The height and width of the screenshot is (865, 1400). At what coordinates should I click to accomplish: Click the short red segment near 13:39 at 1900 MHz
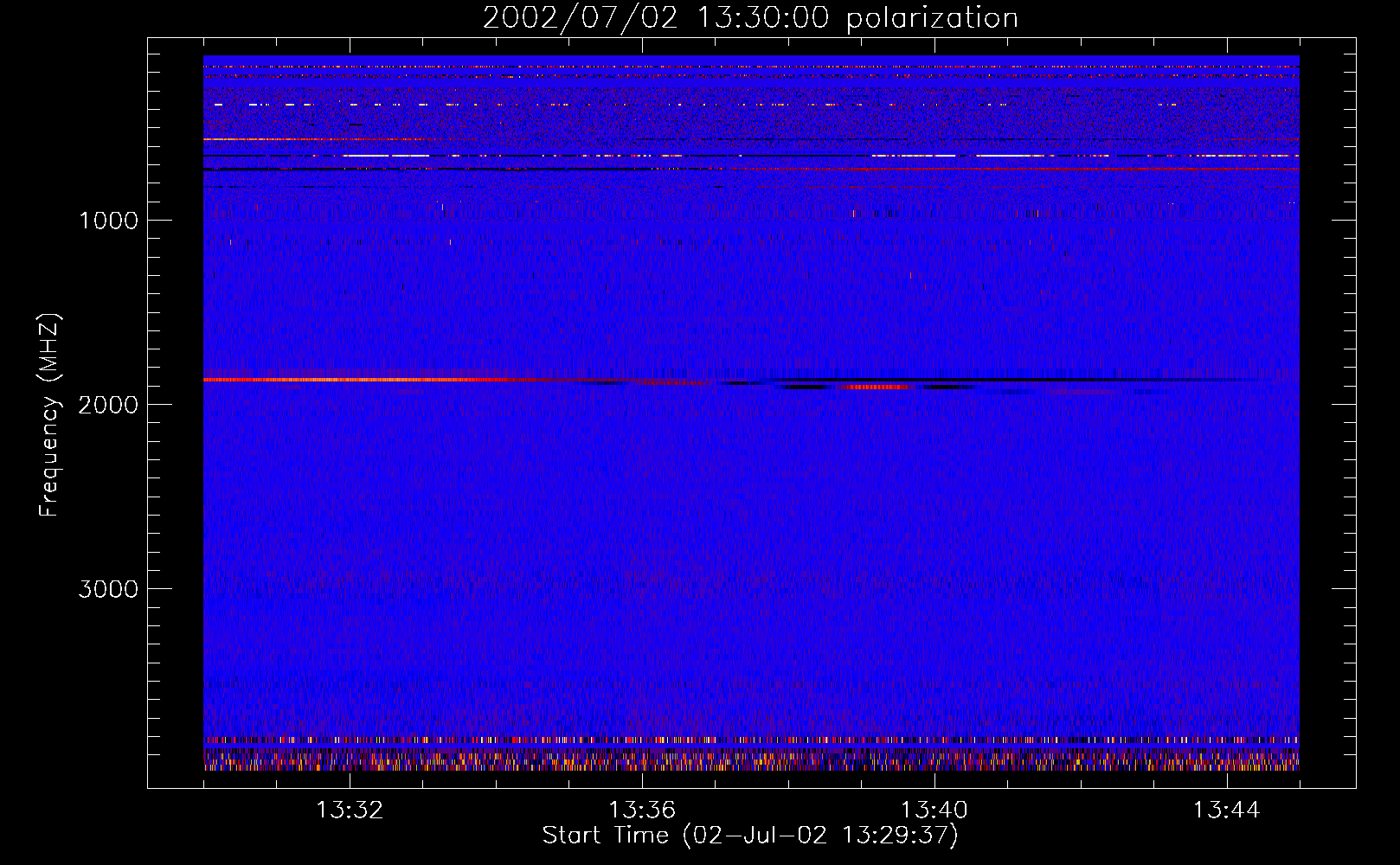[876, 387]
